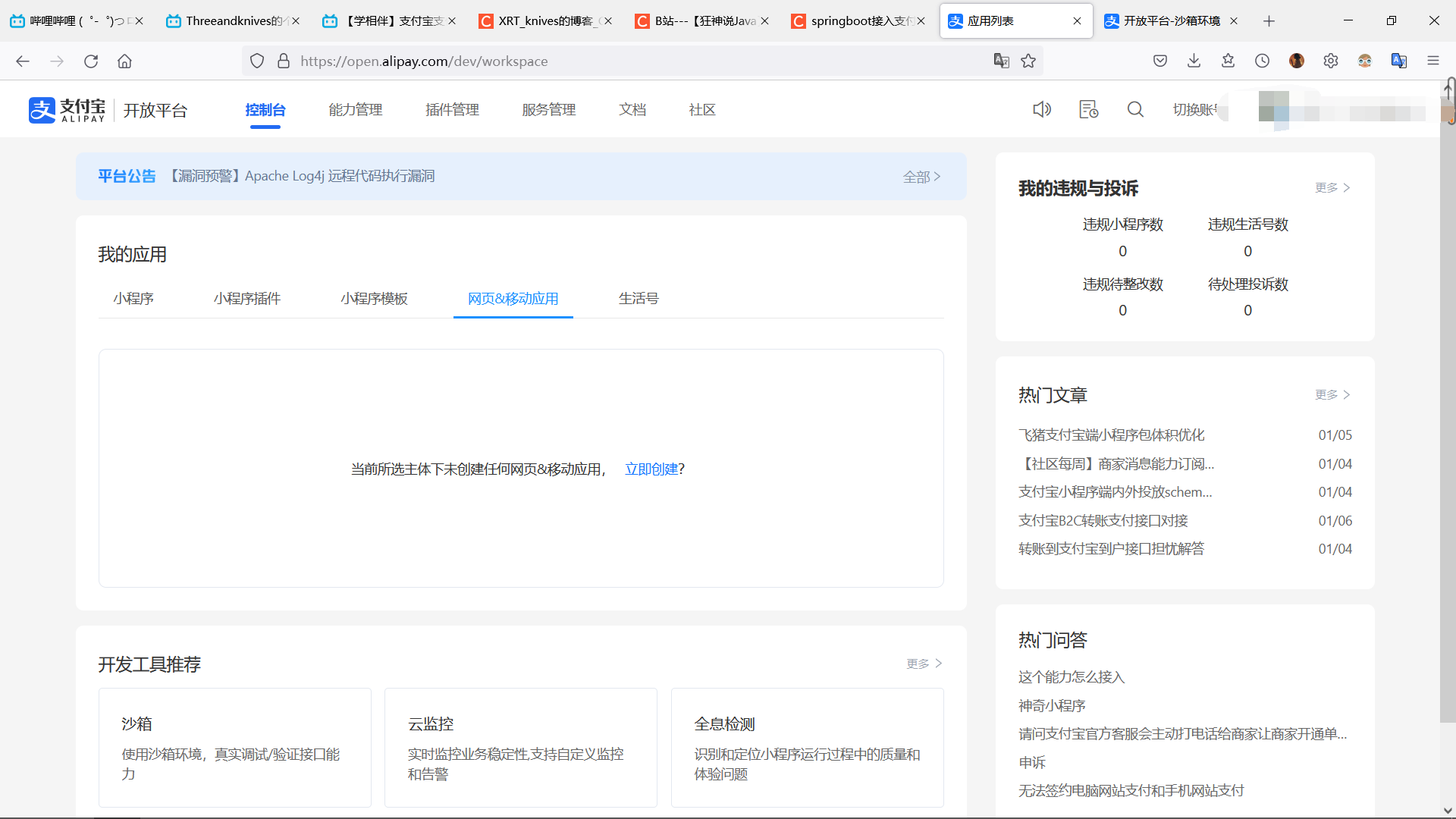Select the 小程序插件 tab

coord(247,299)
